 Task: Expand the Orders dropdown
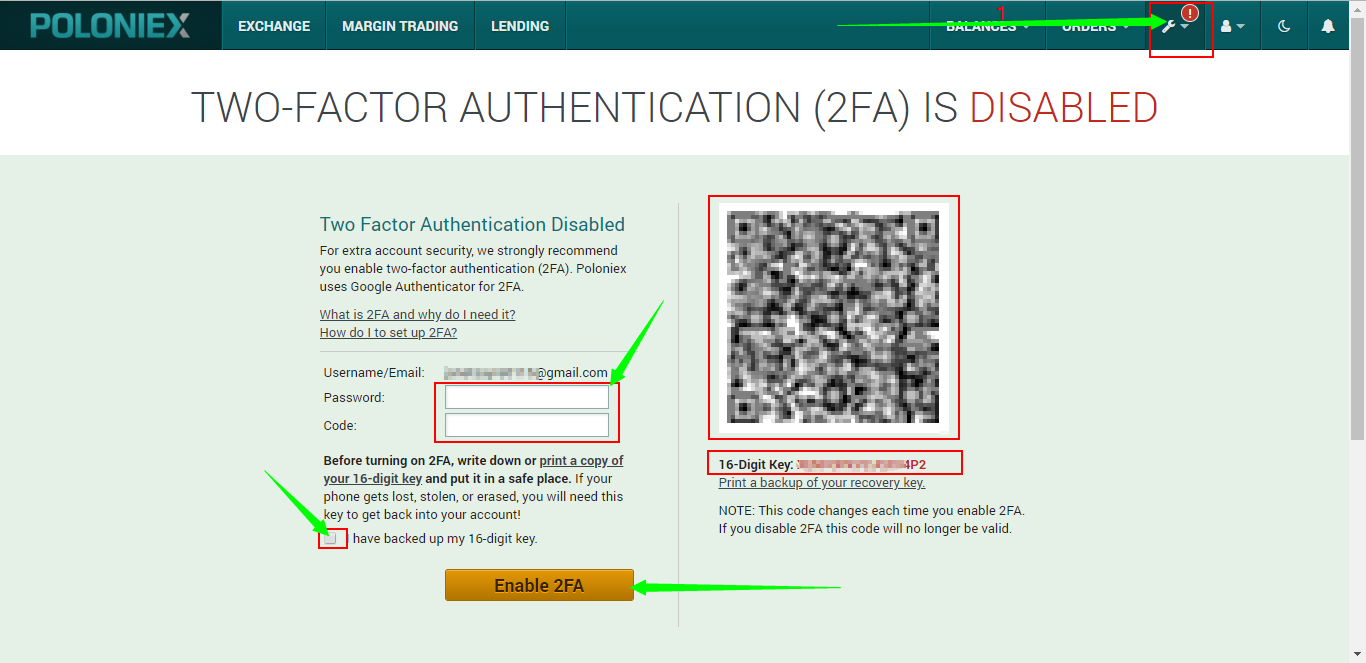(x=1096, y=26)
